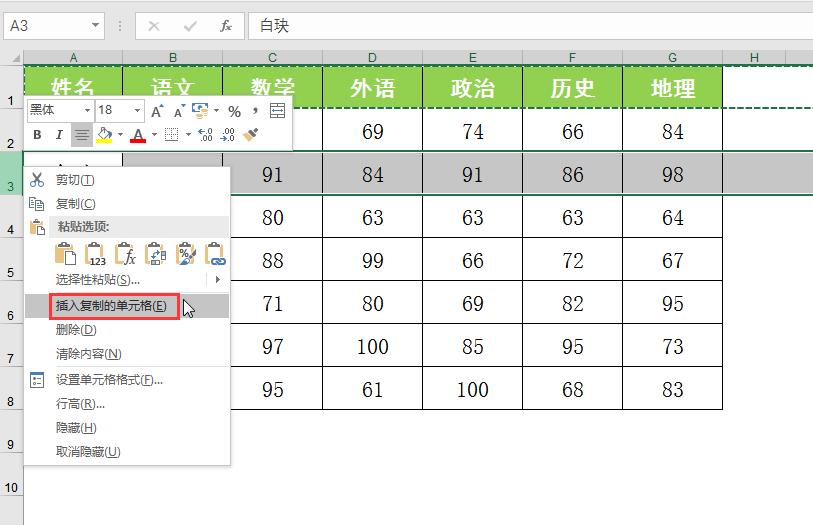Click the confirm checkmark in the formula bar

(x=190, y=26)
